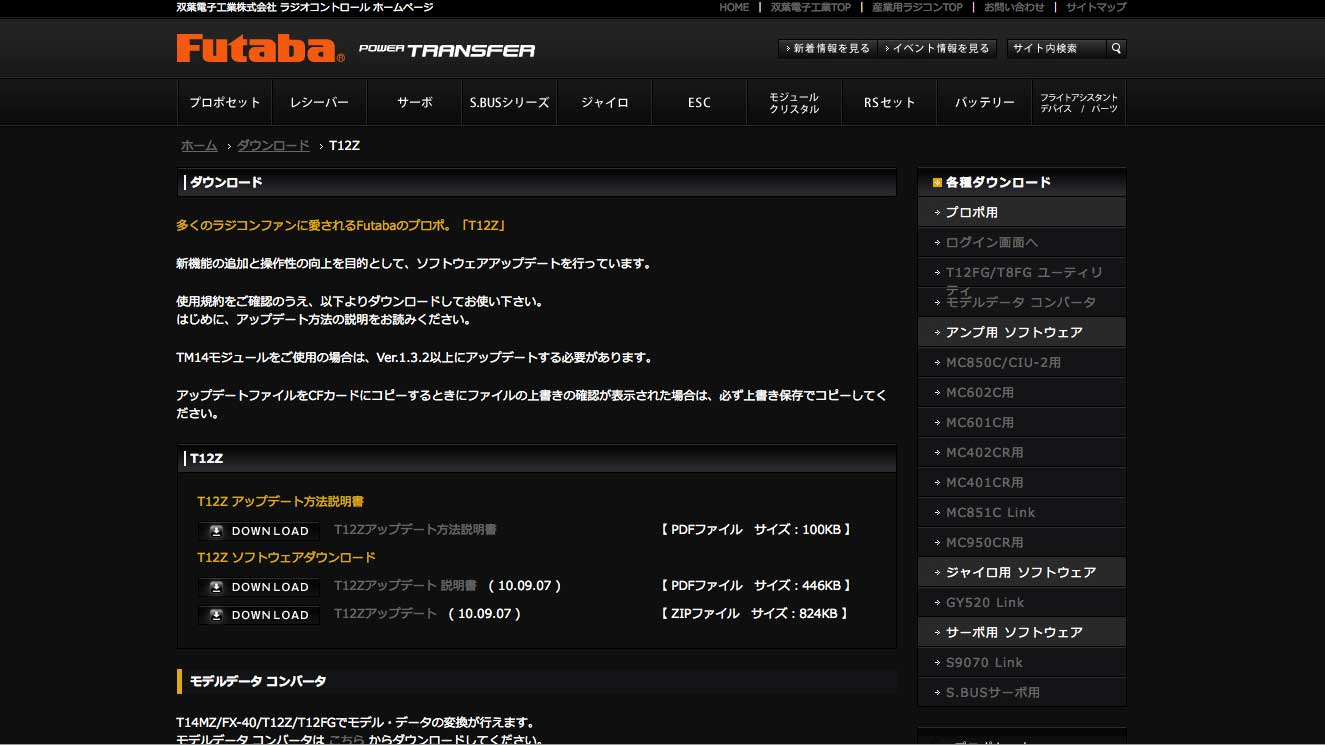This screenshot has width=1325, height=745.
Task: Click T12Z アップデート方法説明書 orange heading
Action: point(280,501)
